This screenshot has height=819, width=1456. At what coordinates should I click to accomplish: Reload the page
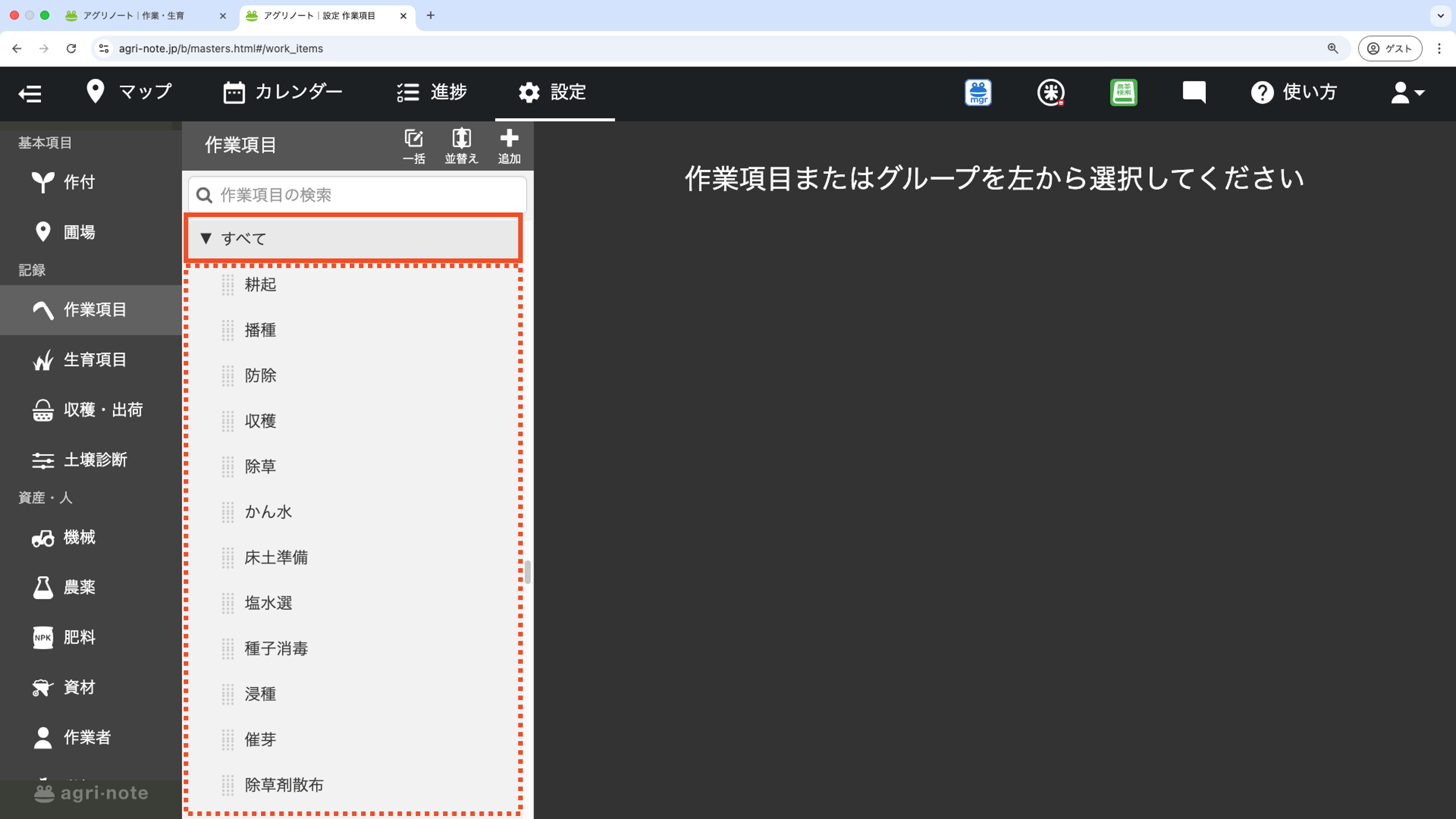click(x=71, y=49)
